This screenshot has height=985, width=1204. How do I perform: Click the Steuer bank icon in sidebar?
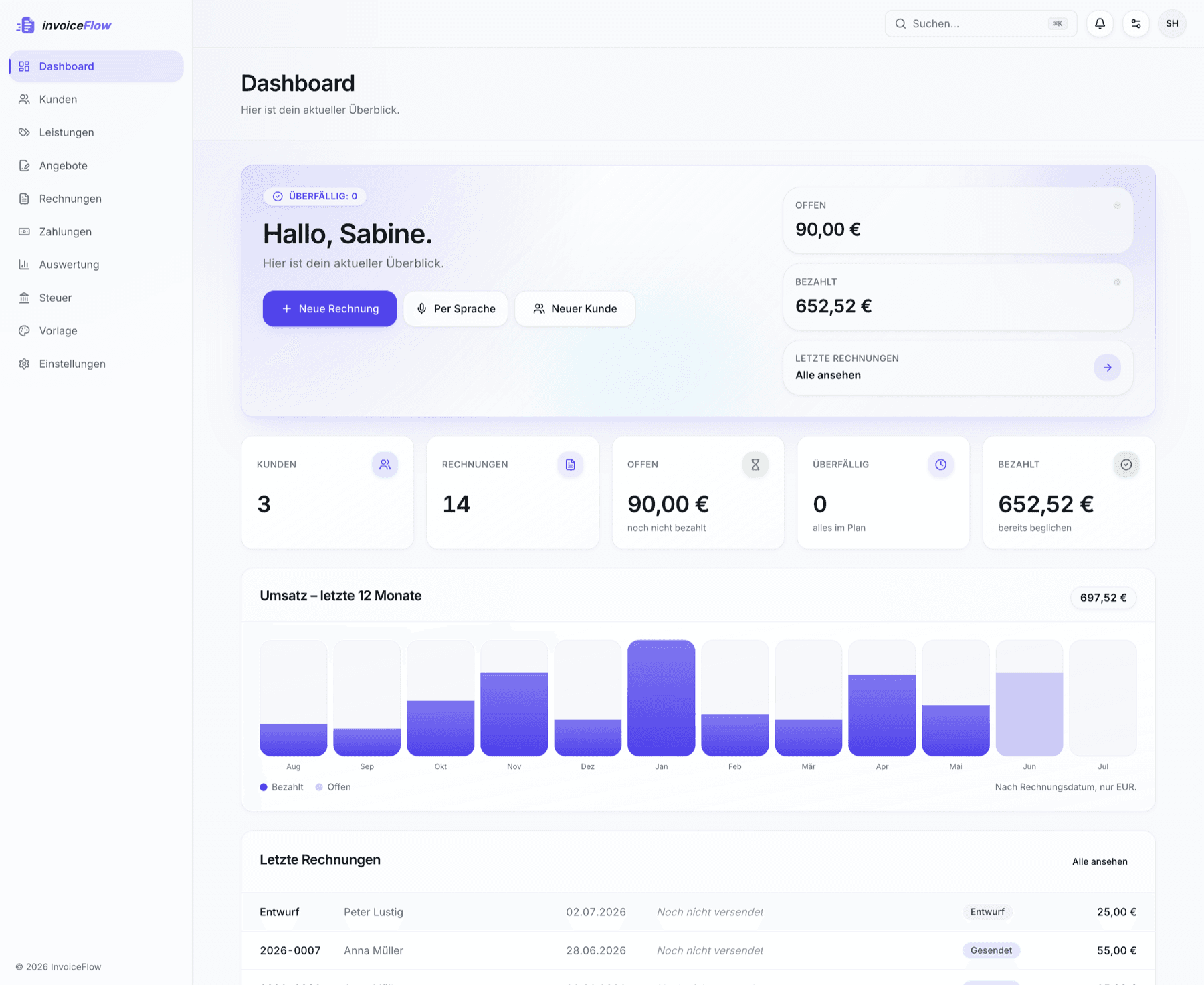24,298
